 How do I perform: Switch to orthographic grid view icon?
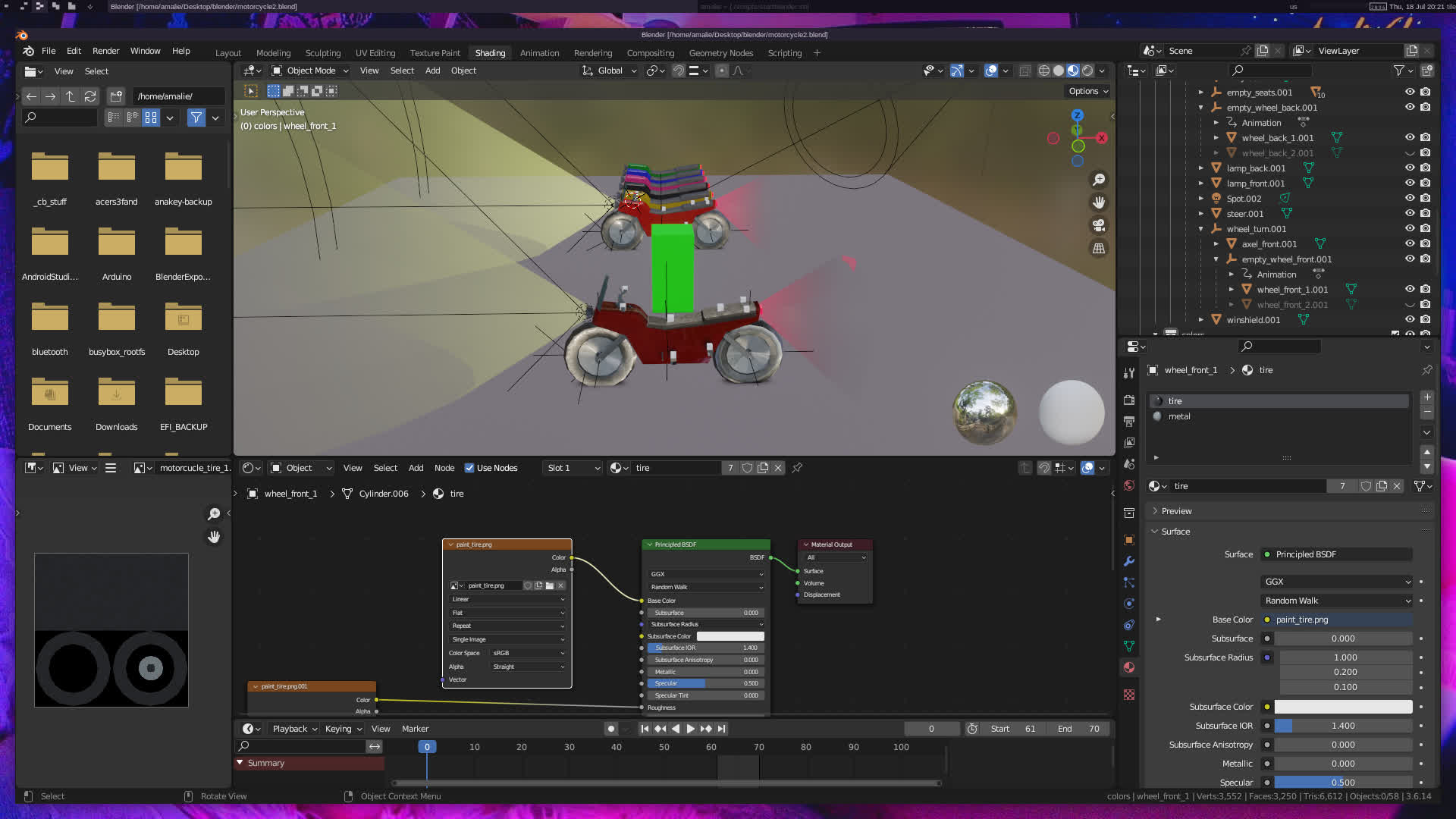pyautogui.click(x=1099, y=249)
